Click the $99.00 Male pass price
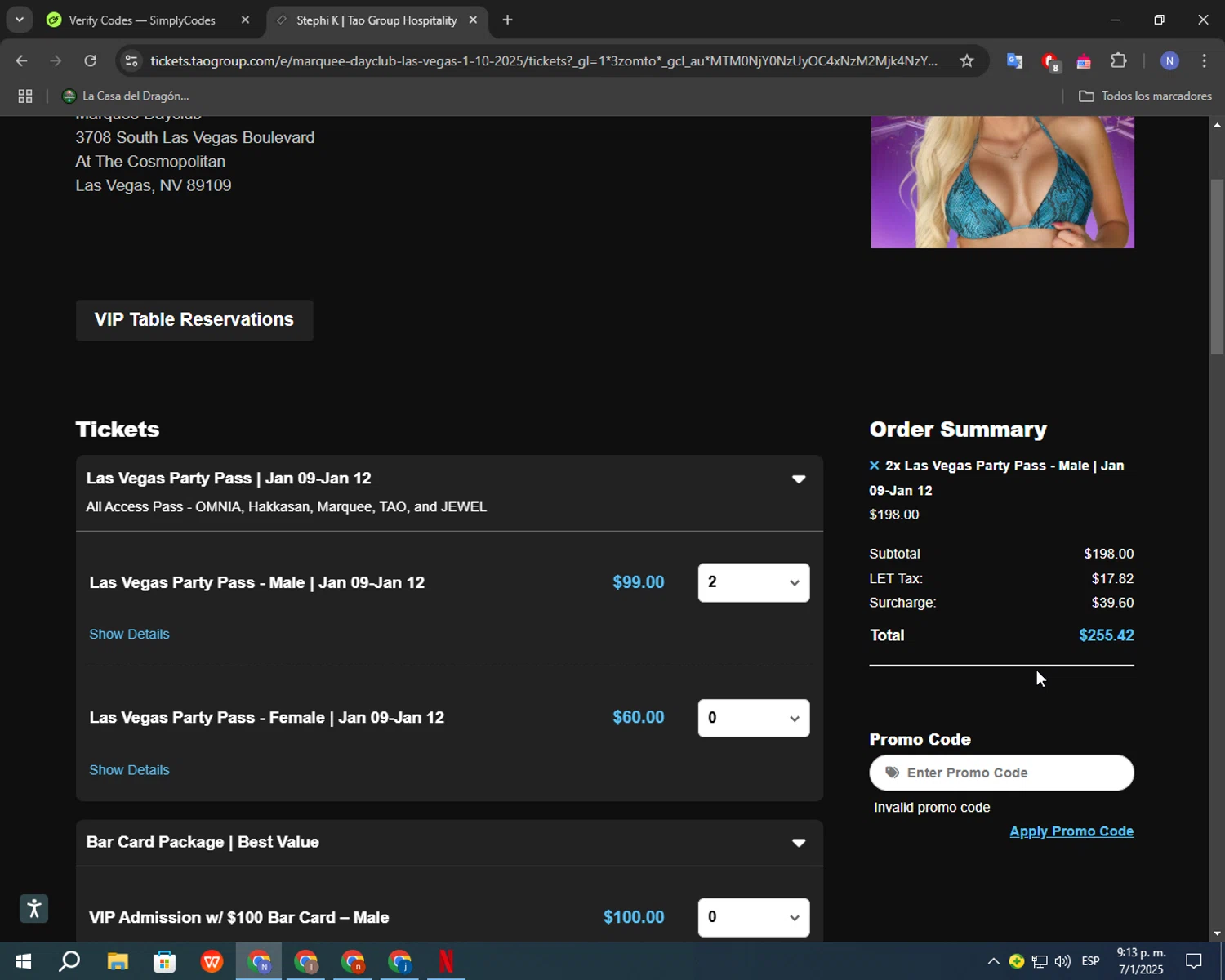The image size is (1225, 980). pyautogui.click(x=638, y=582)
